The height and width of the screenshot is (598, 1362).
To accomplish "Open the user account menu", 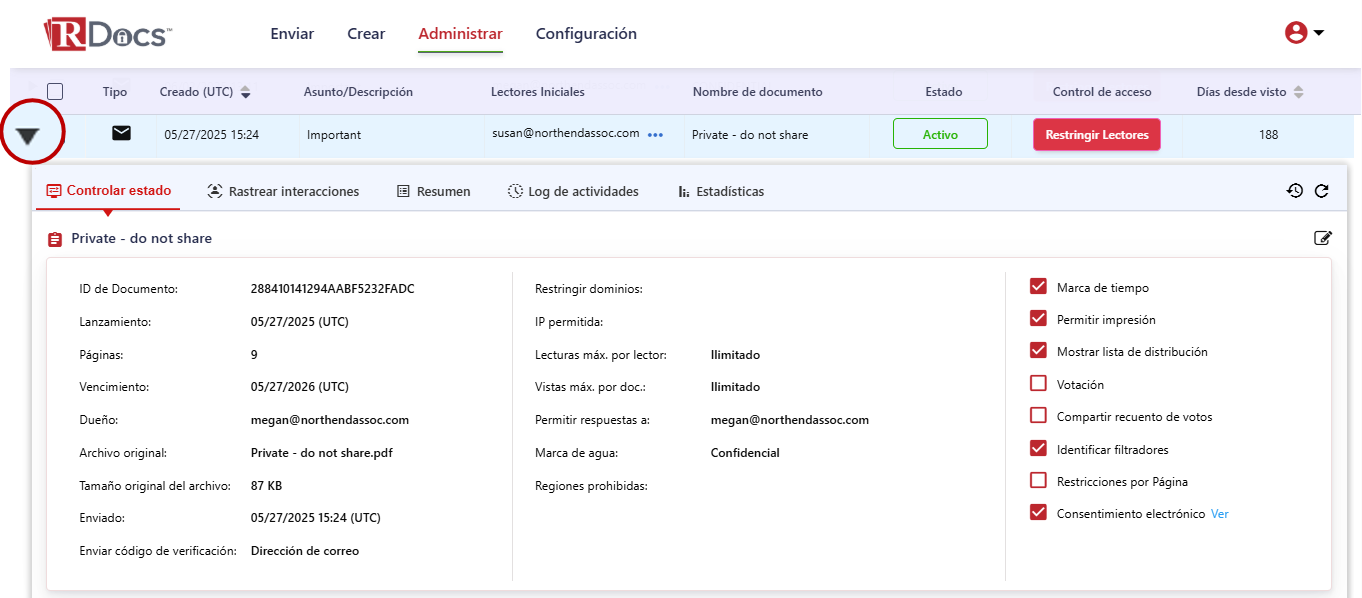I will point(1304,33).
